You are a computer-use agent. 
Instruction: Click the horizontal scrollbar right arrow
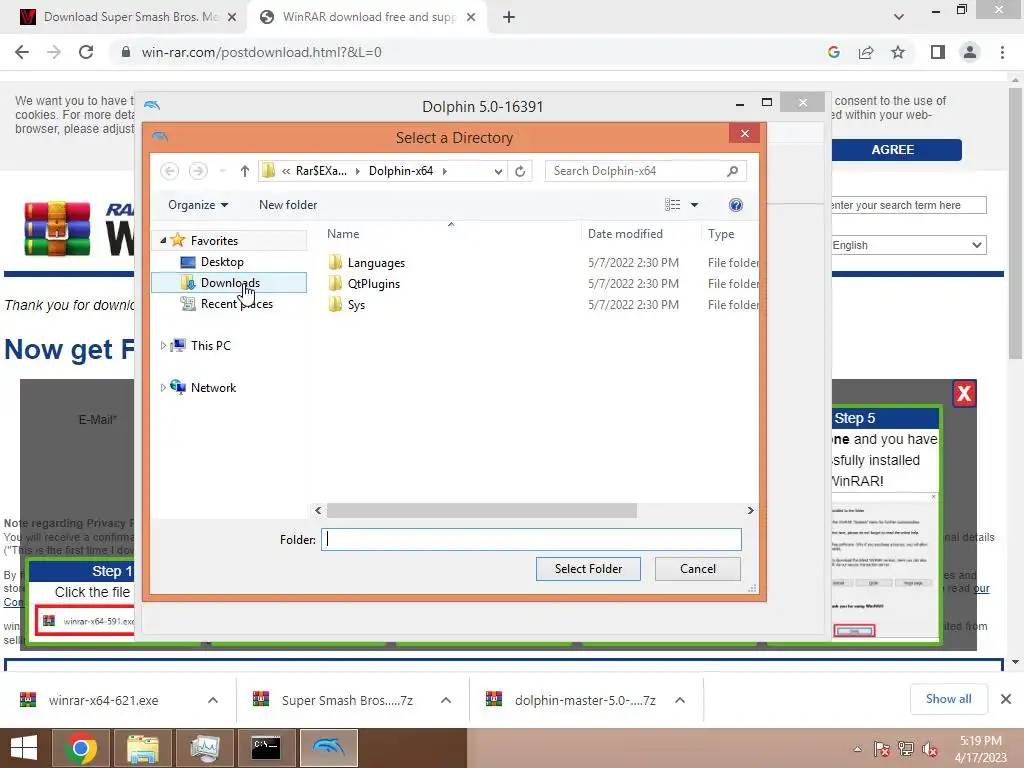click(x=750, y=511)
